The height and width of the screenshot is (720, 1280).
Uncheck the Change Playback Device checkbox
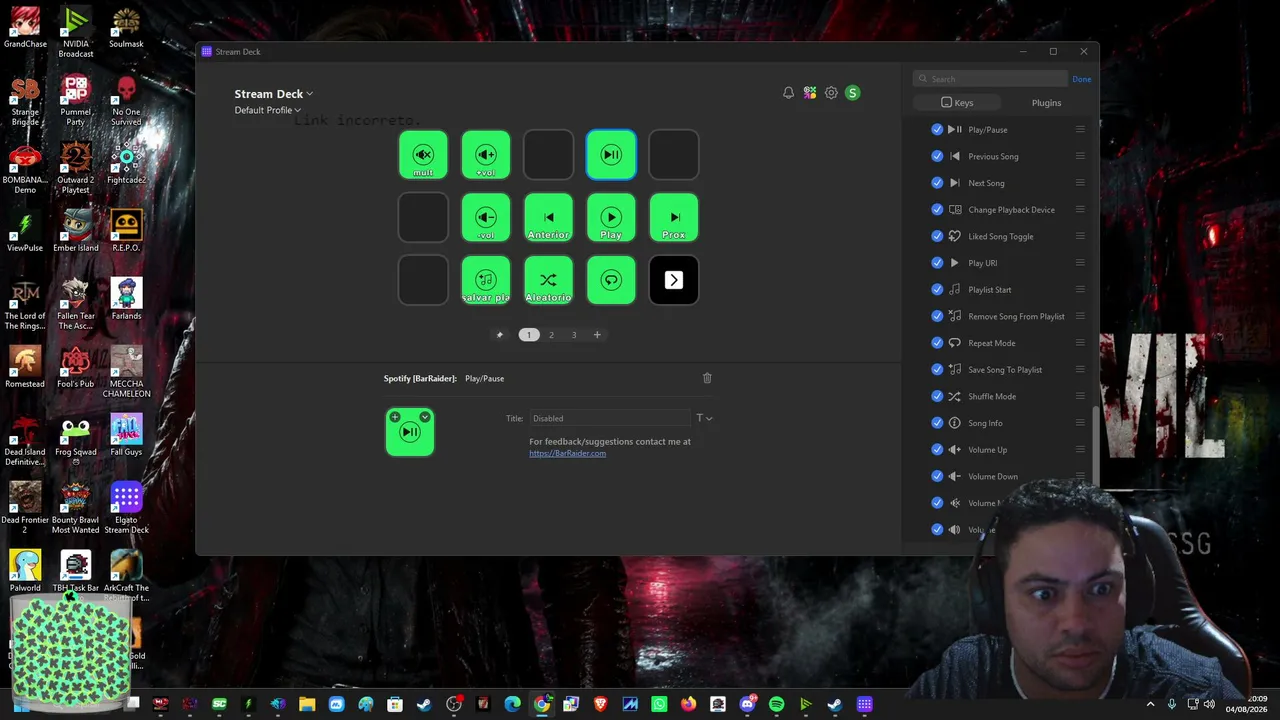[937, 210]
